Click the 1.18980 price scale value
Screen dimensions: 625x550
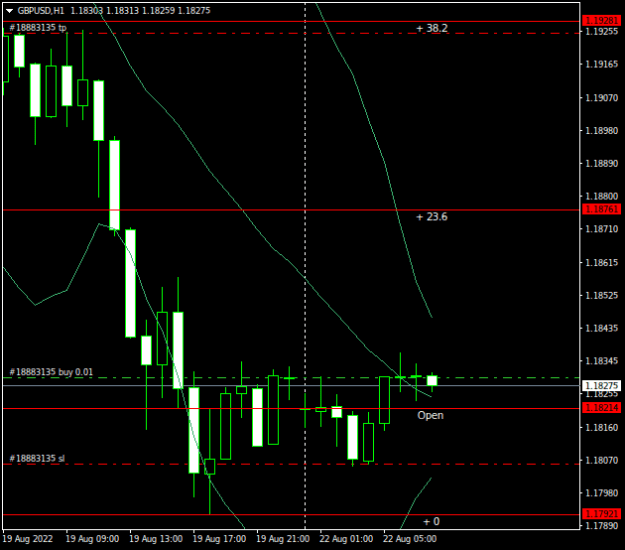point(601,131)
